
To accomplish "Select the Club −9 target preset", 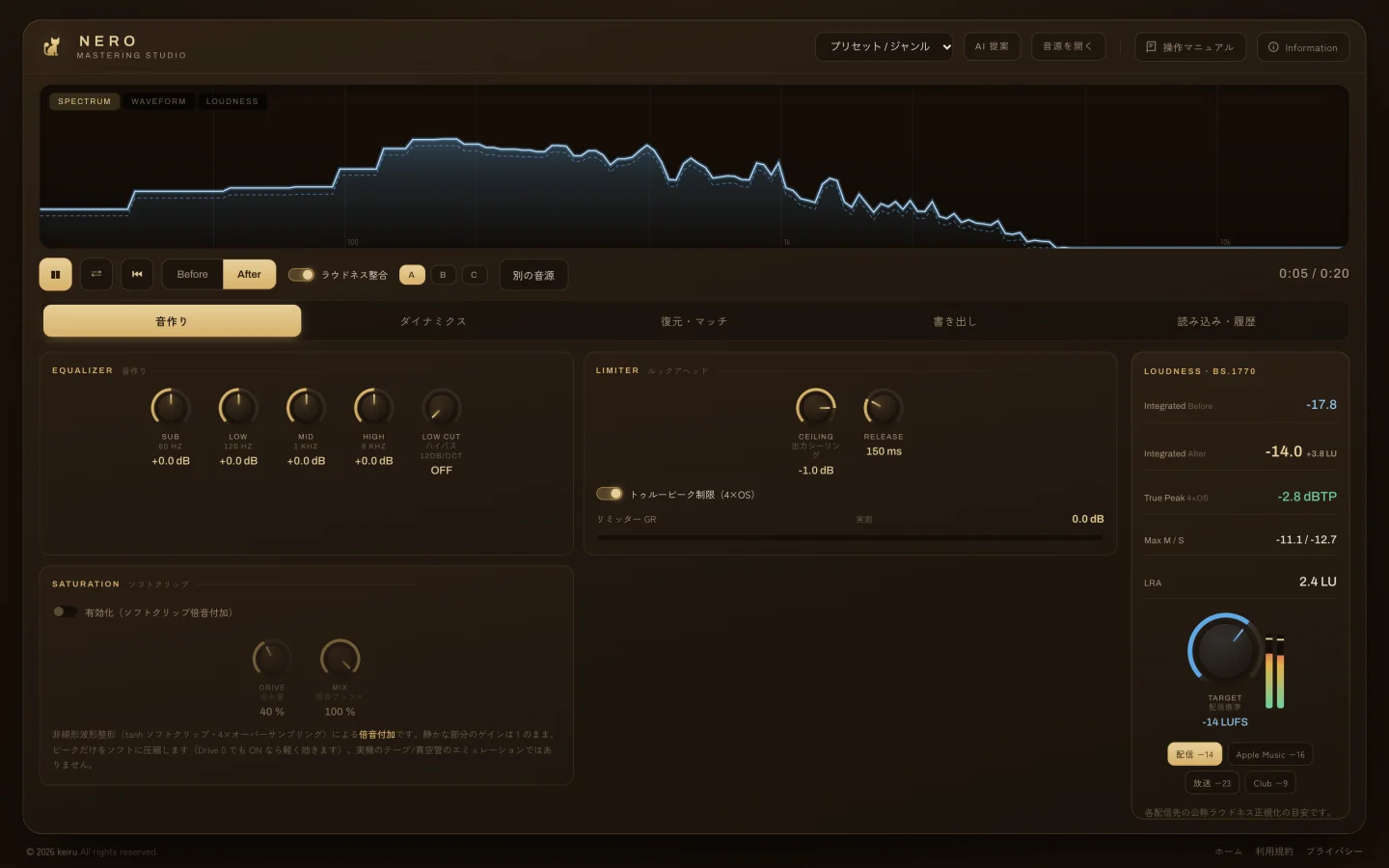I will coord(1270,783).
